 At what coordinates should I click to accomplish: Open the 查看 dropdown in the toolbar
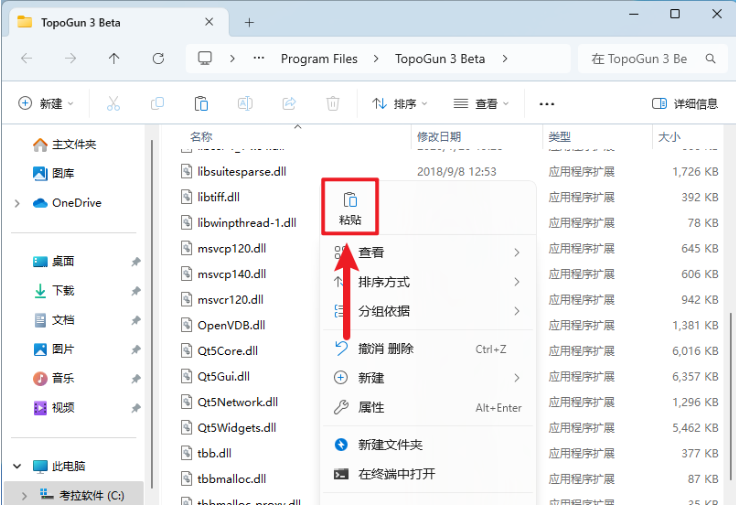click(481, 104)
